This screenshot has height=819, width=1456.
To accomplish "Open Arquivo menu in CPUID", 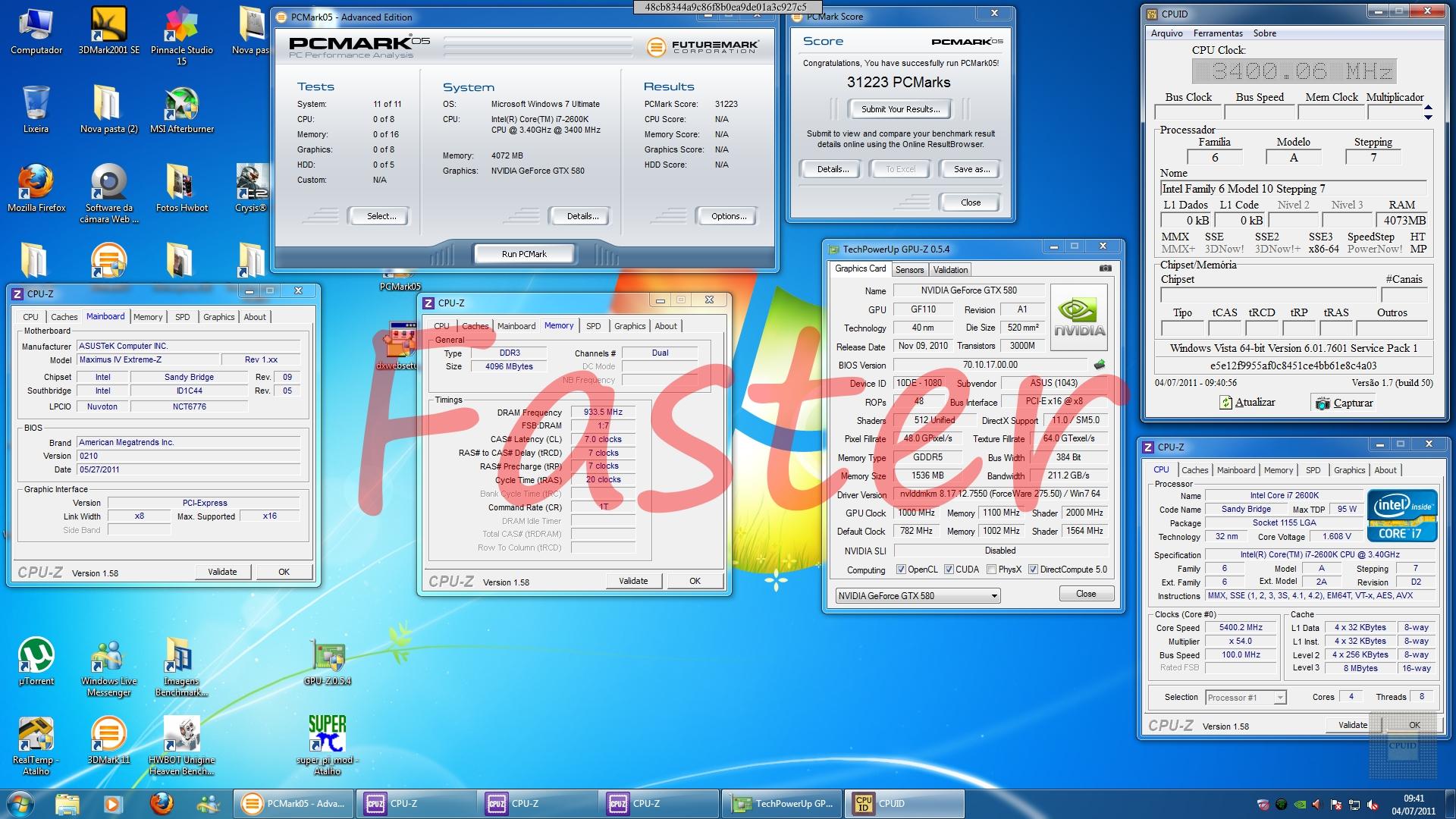I will click(1166, 33).
